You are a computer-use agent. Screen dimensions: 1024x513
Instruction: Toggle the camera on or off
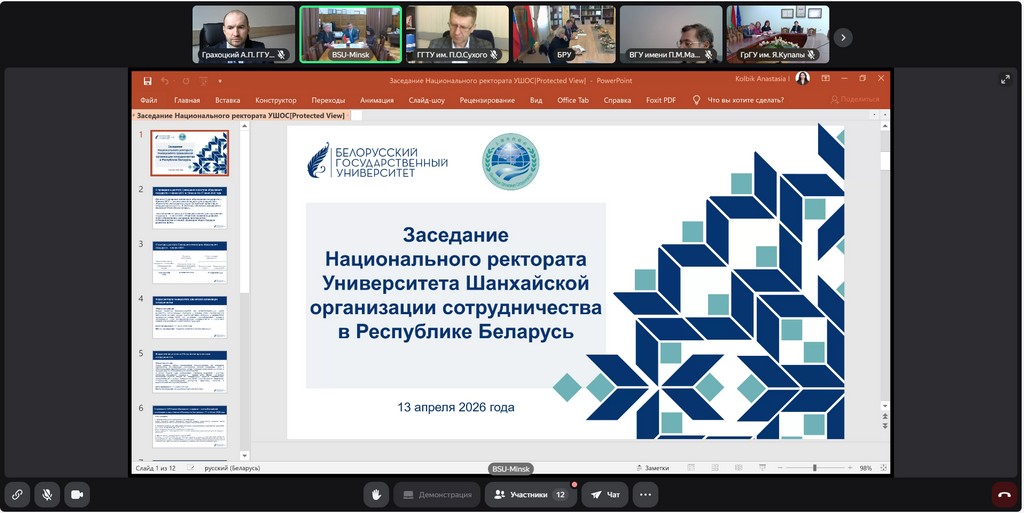pos(76,494)
